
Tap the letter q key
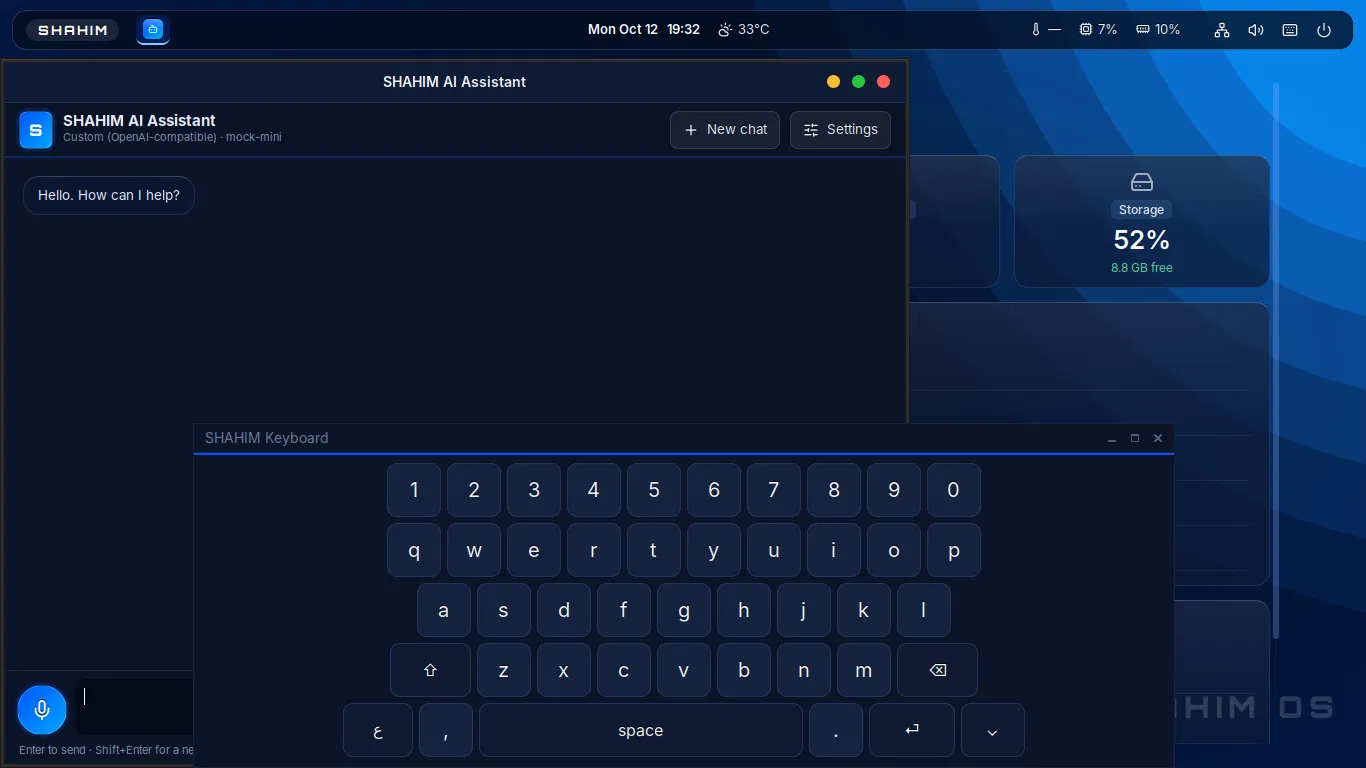(414, 550)
